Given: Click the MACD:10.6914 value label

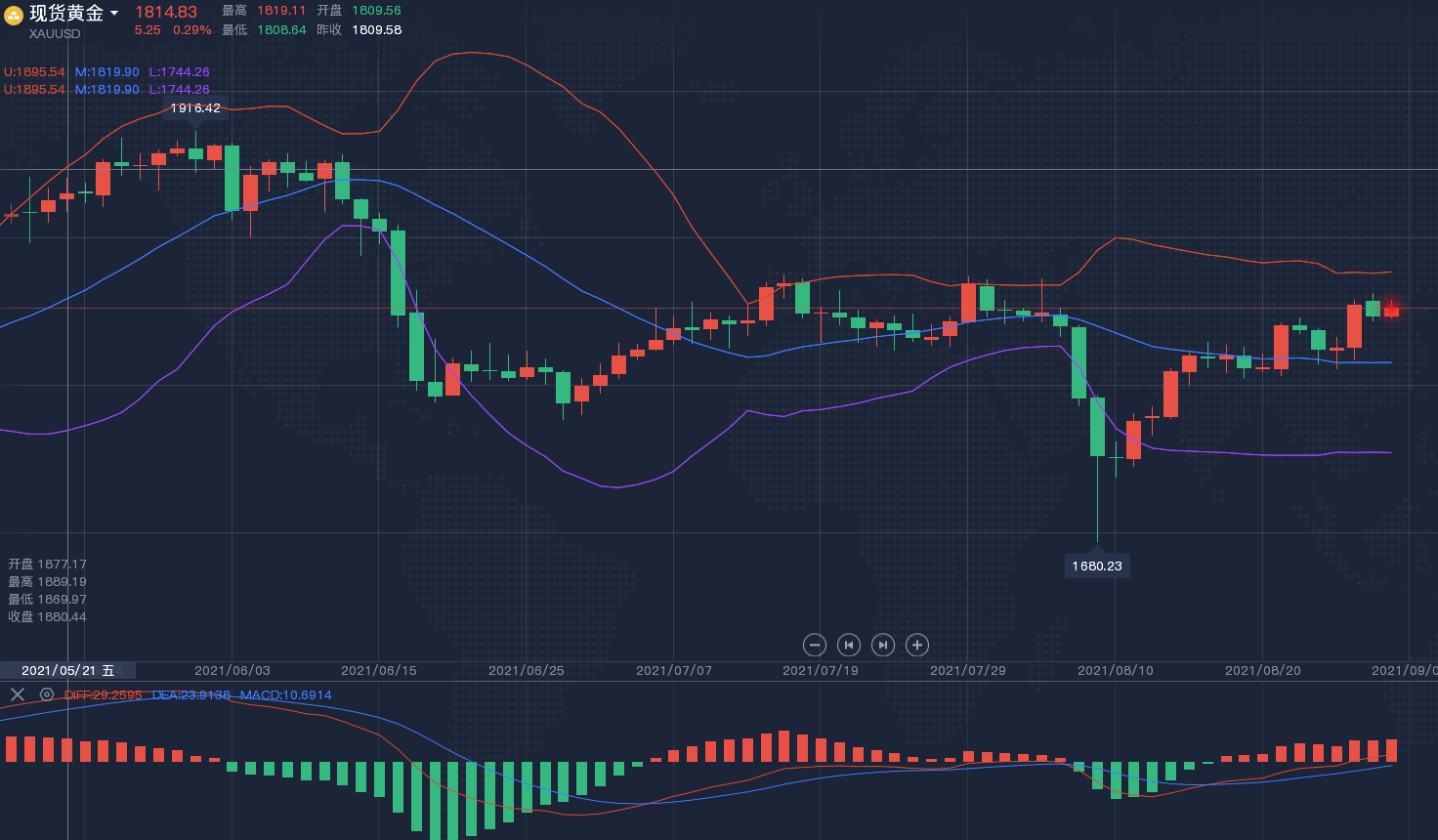Looking at the screenshot, I should (285, 695).
